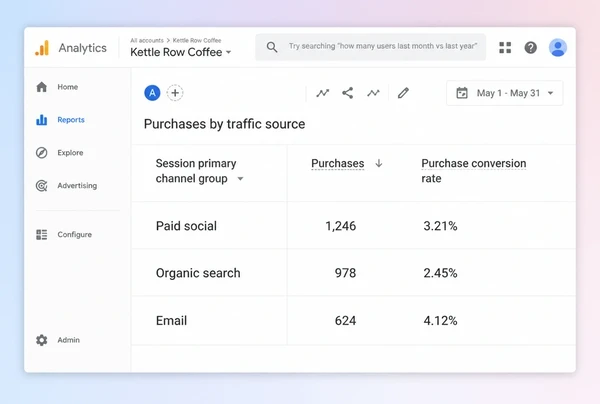Select the Paid social row label

186,226
